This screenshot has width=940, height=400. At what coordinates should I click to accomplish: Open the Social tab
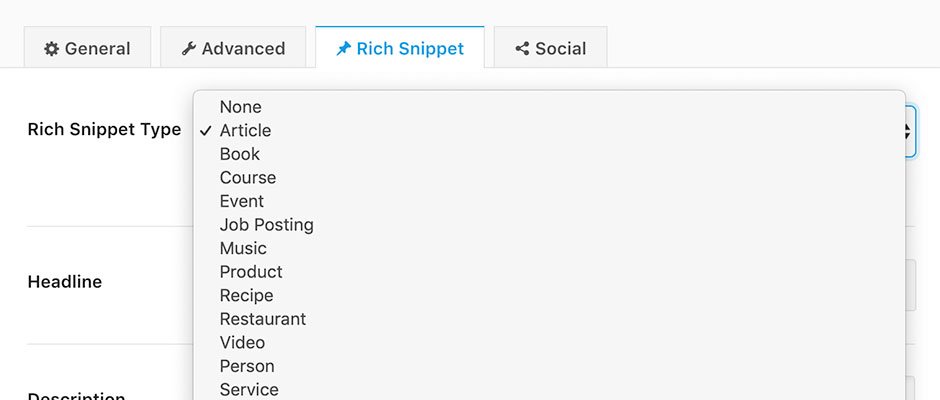550,48
